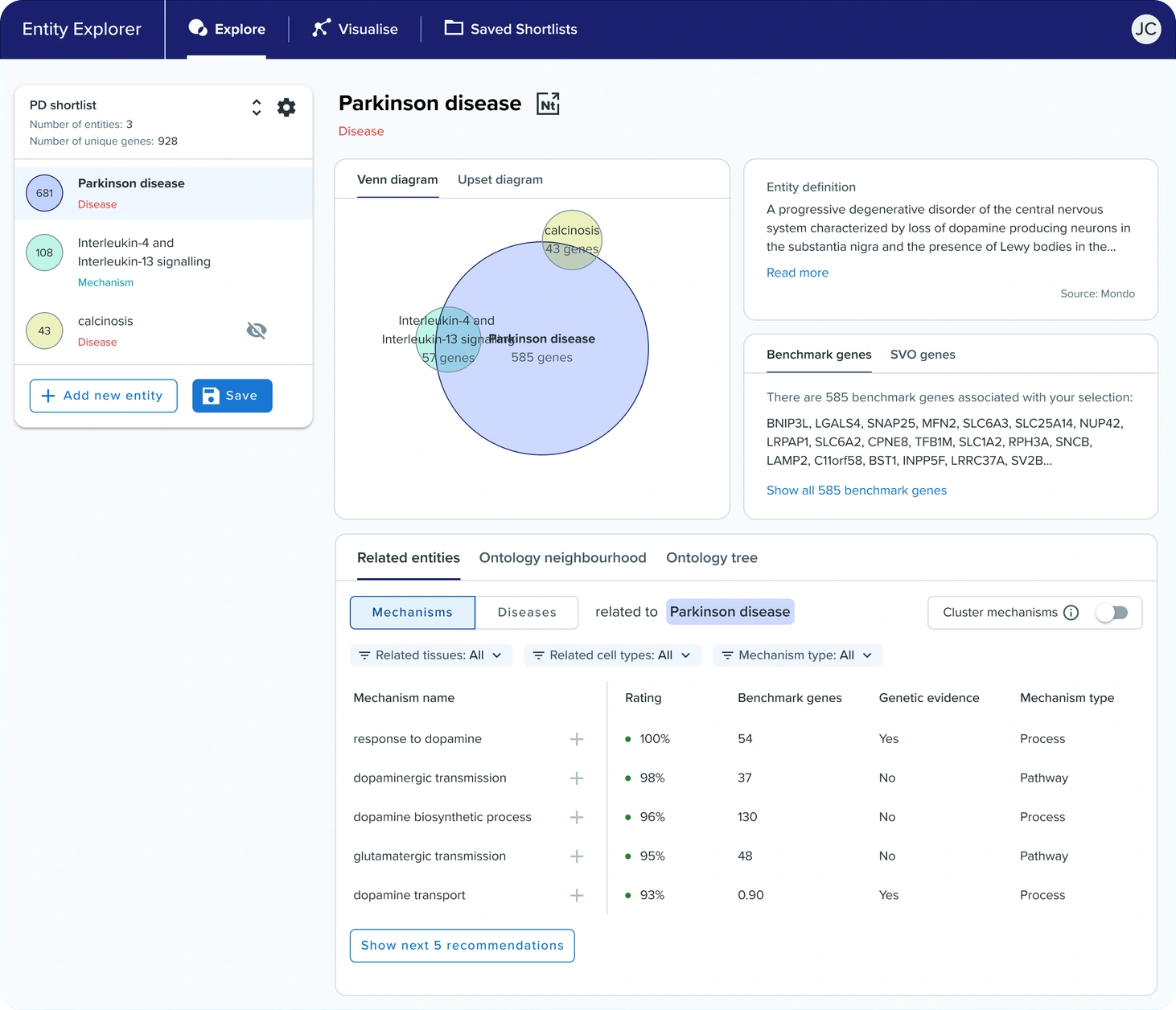This screenshot has height=1010, width=1176.
Task: Open the Ontology tree tab
Action: (x=712, y=558)
